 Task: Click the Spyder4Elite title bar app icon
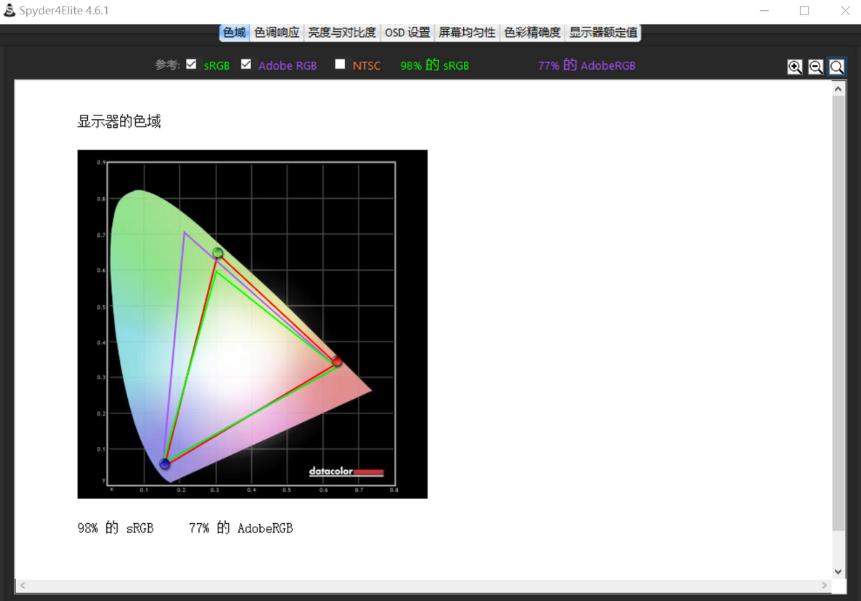pos(9,10)
